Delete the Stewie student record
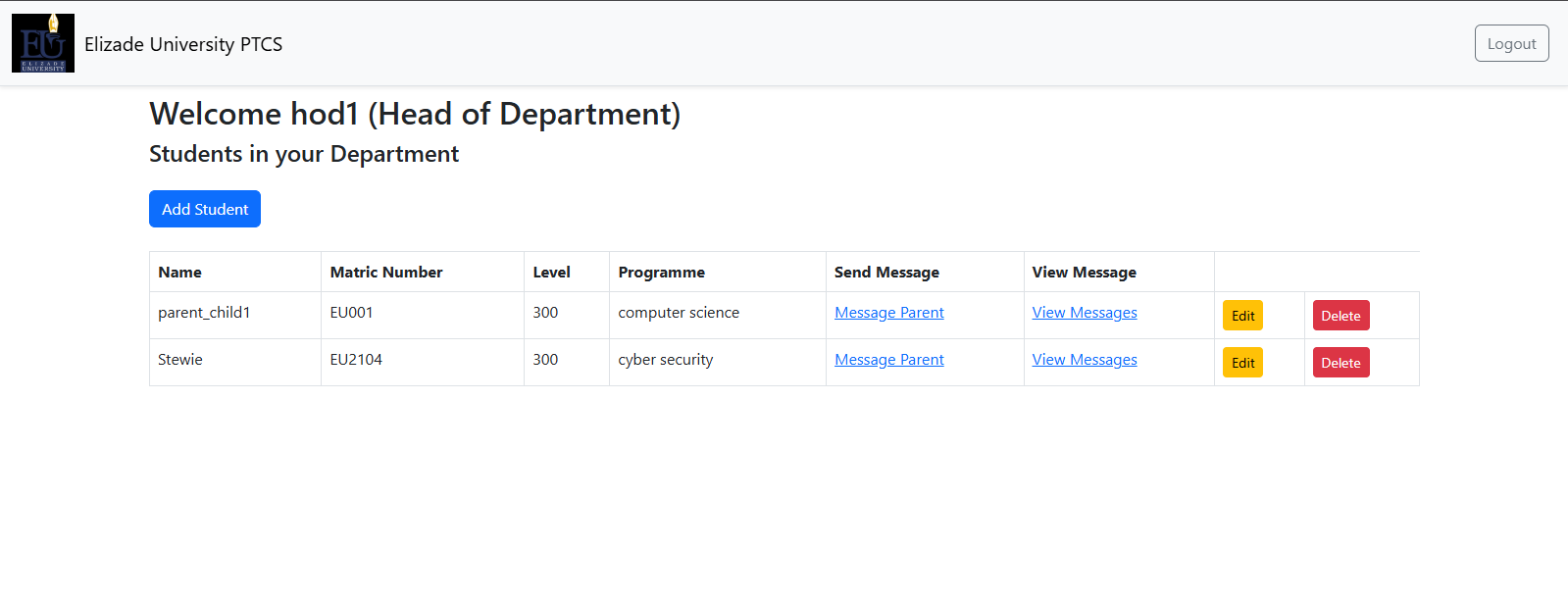 [x=1340, y=363]
